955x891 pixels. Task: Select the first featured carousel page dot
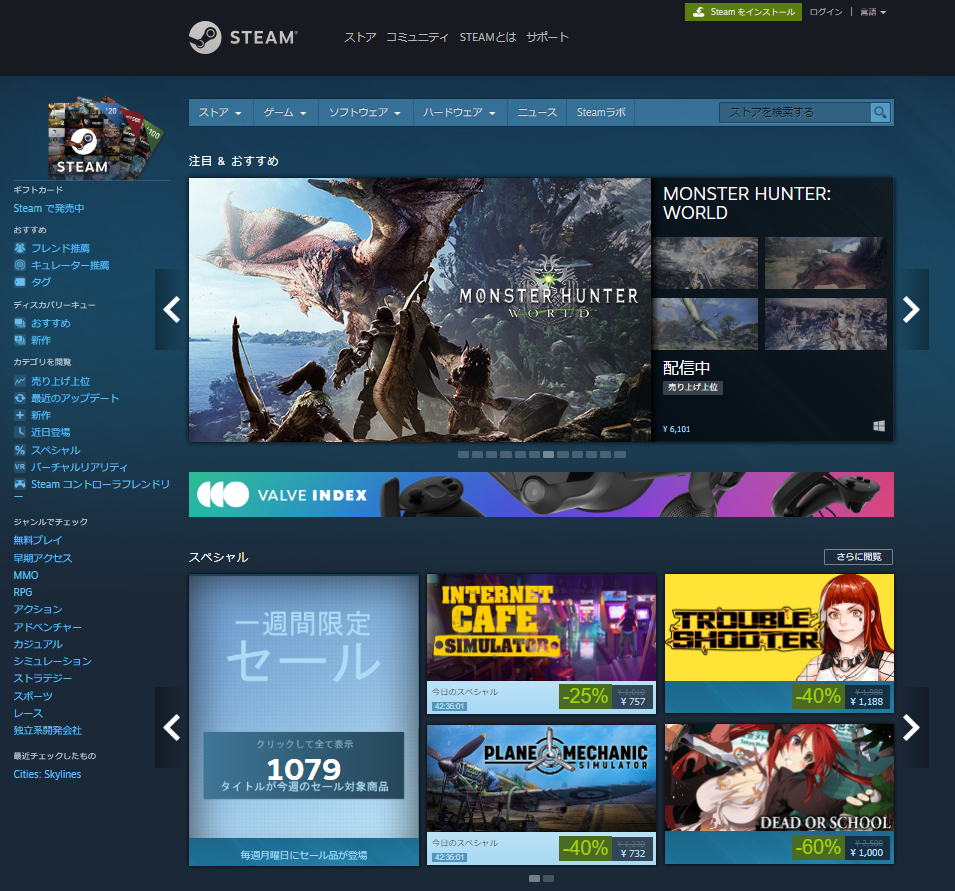tap(464, 454)
